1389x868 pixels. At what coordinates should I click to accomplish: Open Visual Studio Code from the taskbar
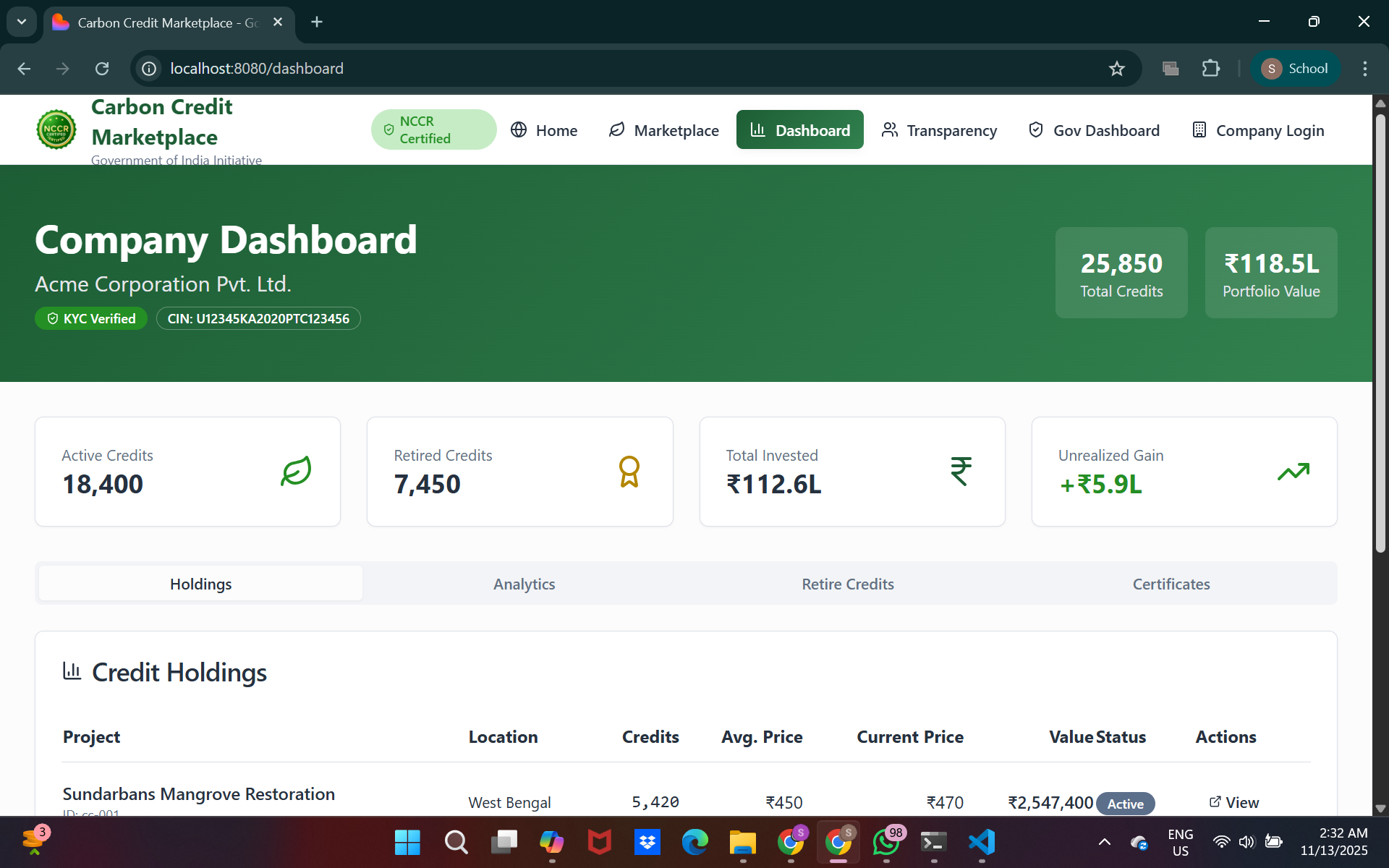point(981,842)
